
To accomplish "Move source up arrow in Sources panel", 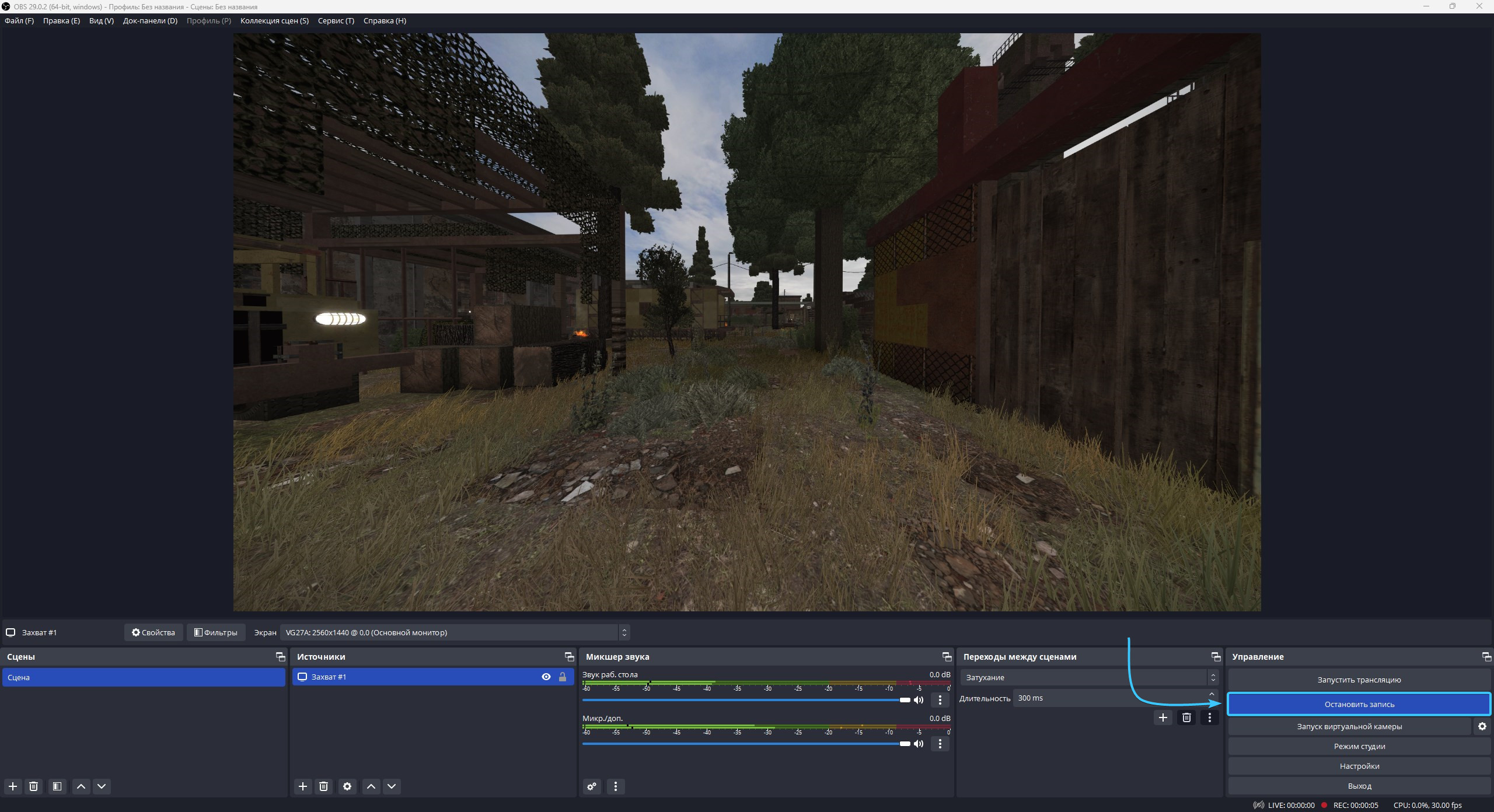I will point(371,786).
